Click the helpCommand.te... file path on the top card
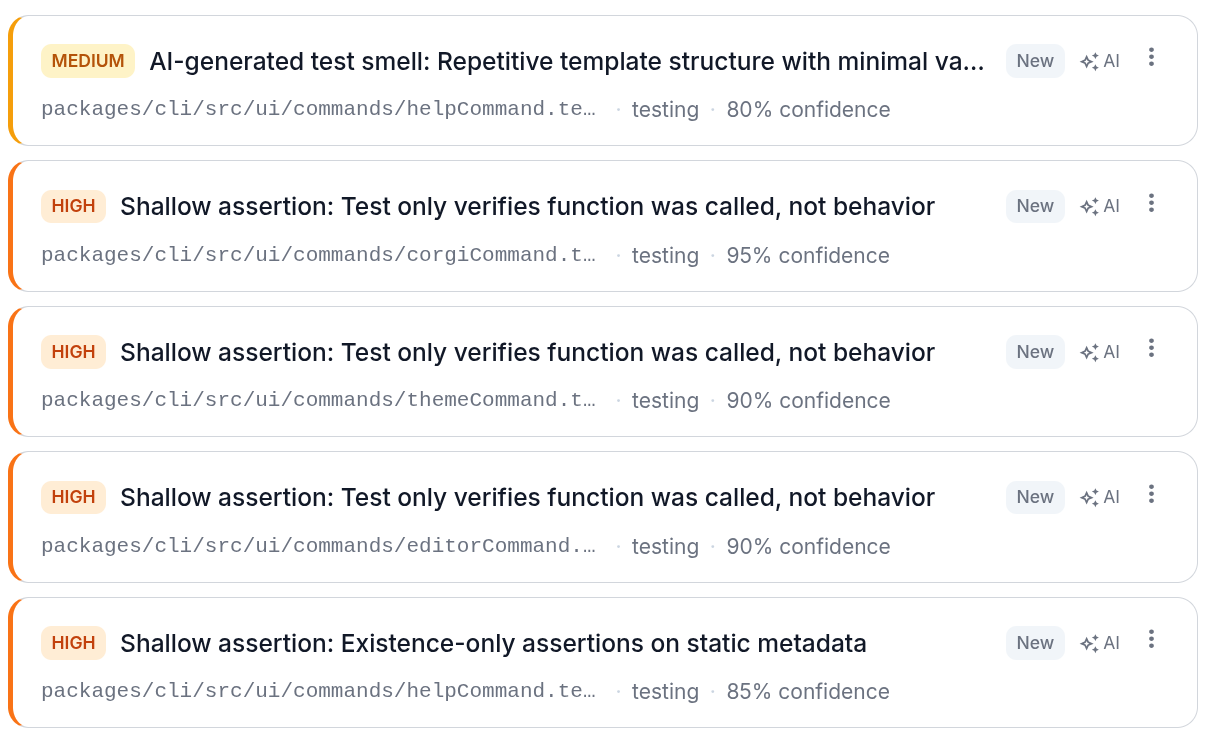This screenshot has height=735, width=1215. tap(320, 108)
